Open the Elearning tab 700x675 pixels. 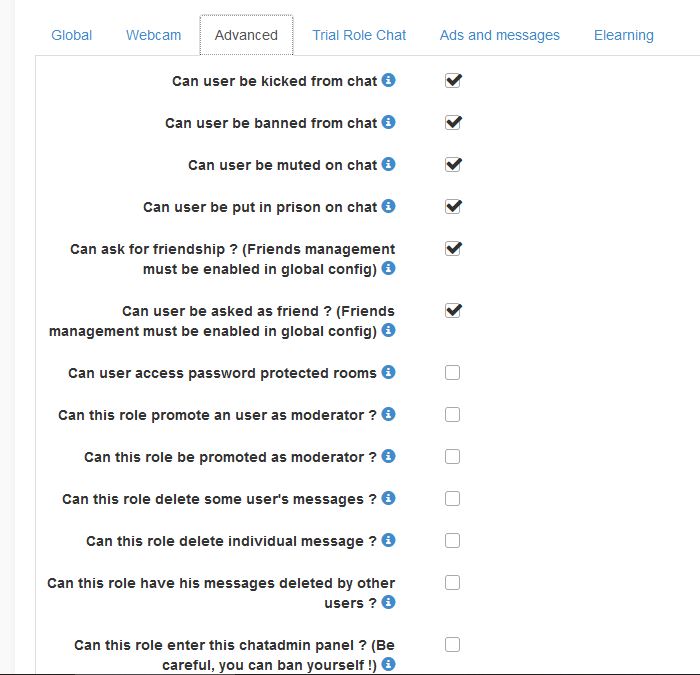pyautogui.click(x=624, y=35)
